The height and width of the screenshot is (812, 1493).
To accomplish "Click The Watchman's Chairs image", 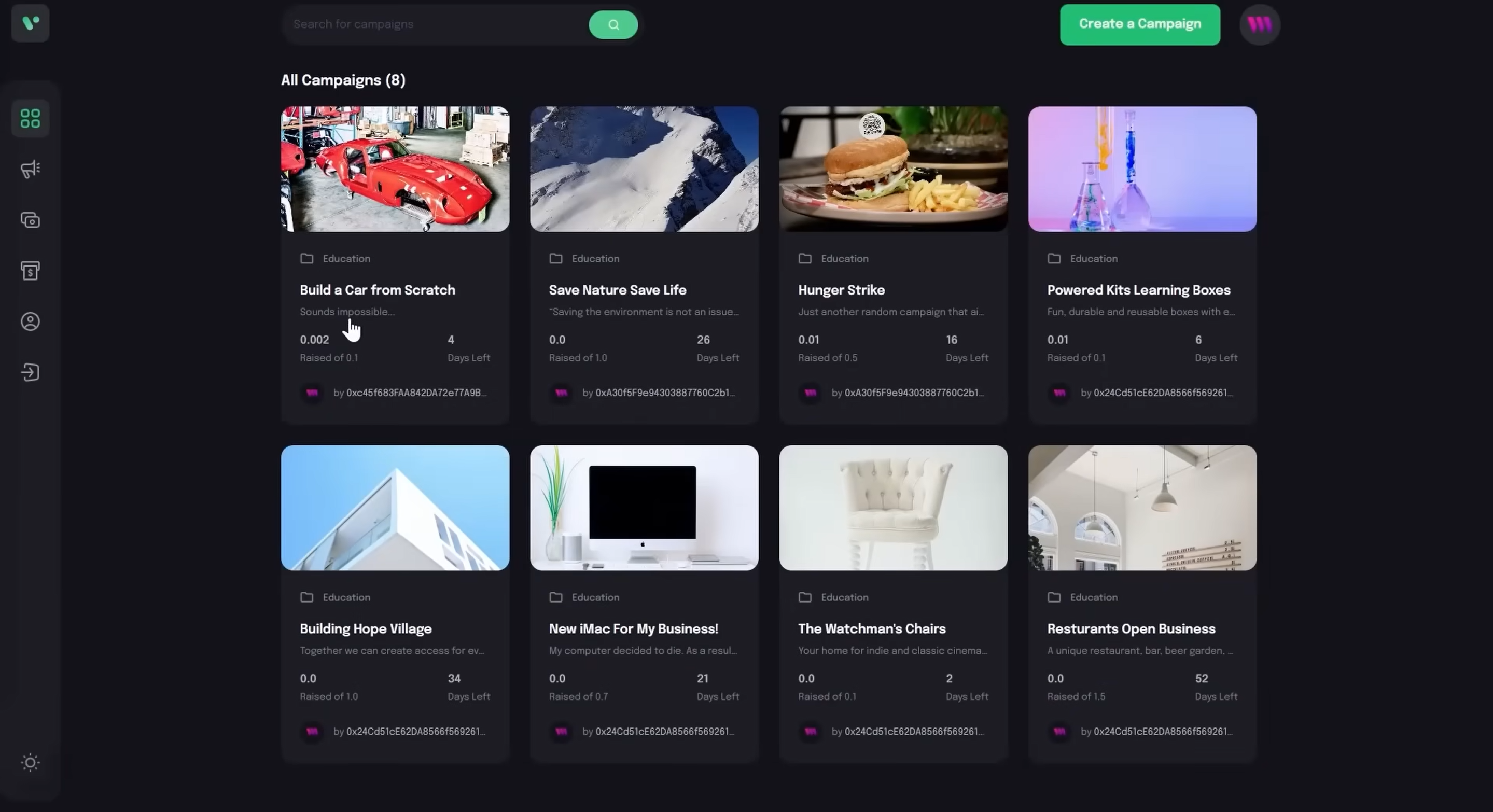I will pyautogui.click(x=892, y=508).
